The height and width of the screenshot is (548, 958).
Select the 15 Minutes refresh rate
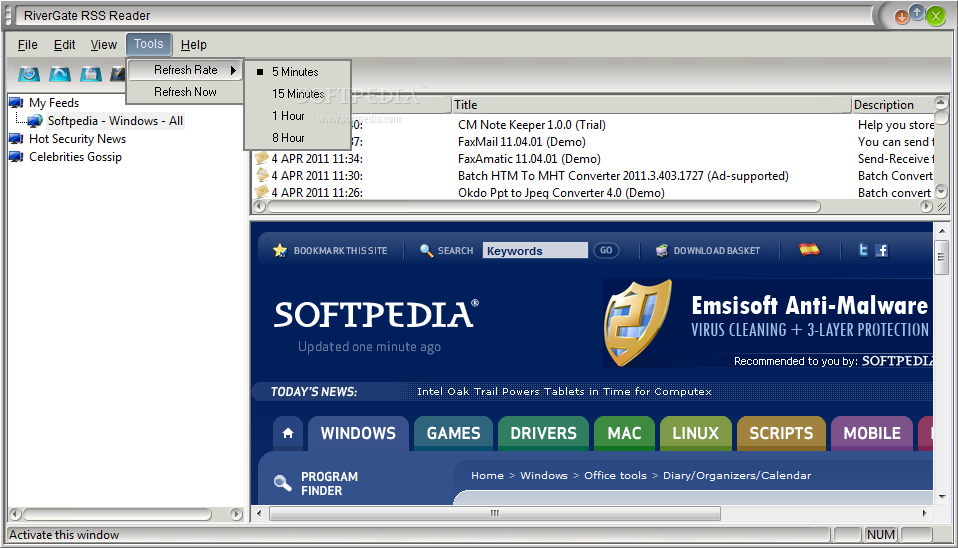pos(298,94)
